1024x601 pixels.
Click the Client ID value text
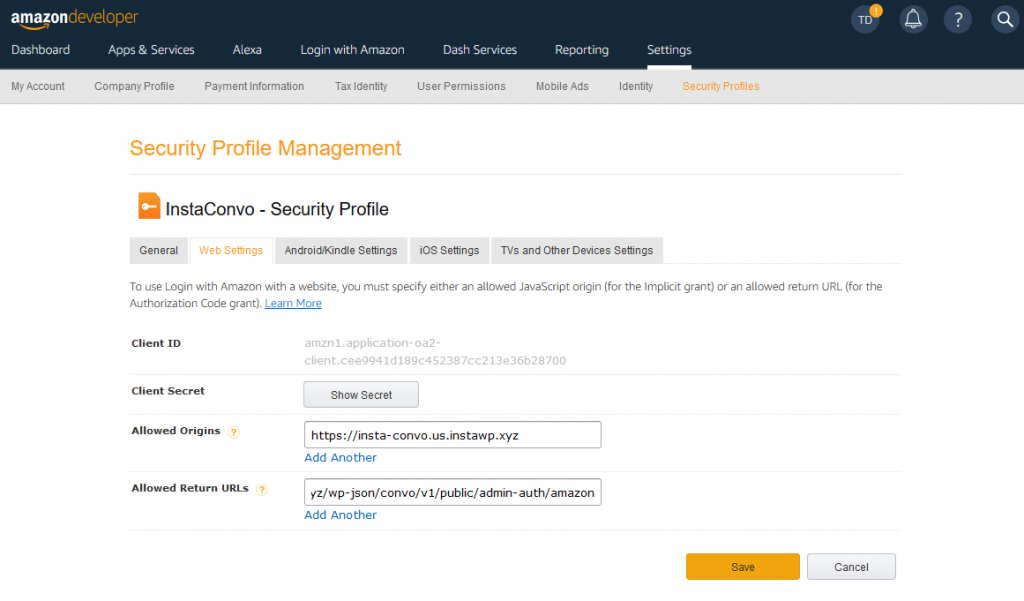pos(435,351)
